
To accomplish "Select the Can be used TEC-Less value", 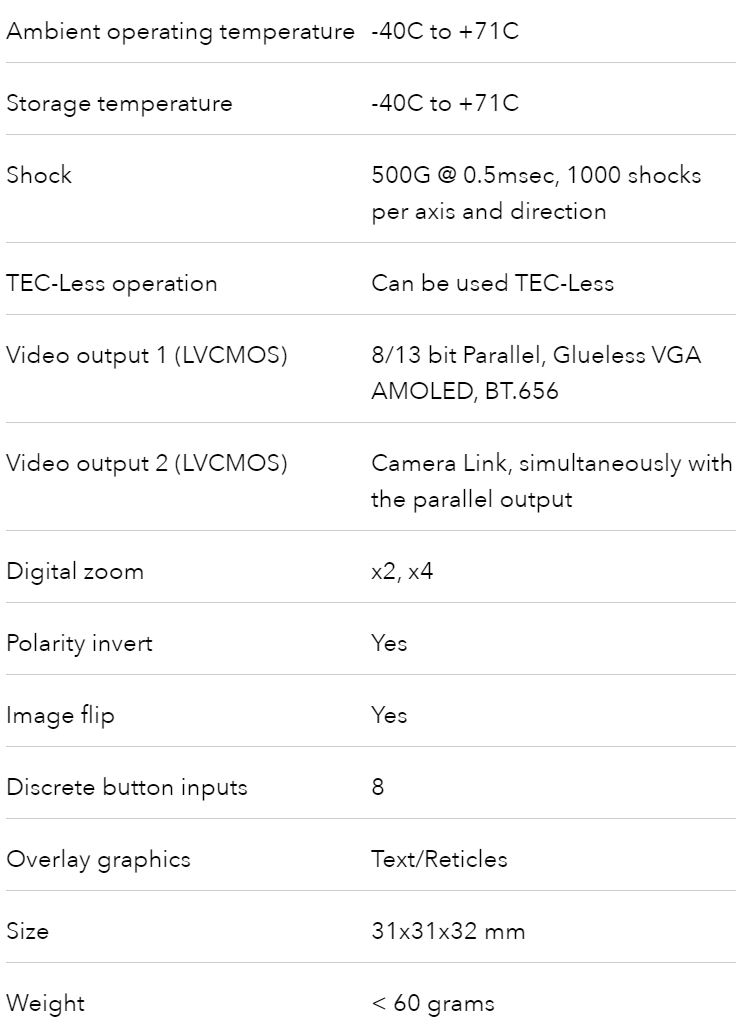I will tap(492, 283).
